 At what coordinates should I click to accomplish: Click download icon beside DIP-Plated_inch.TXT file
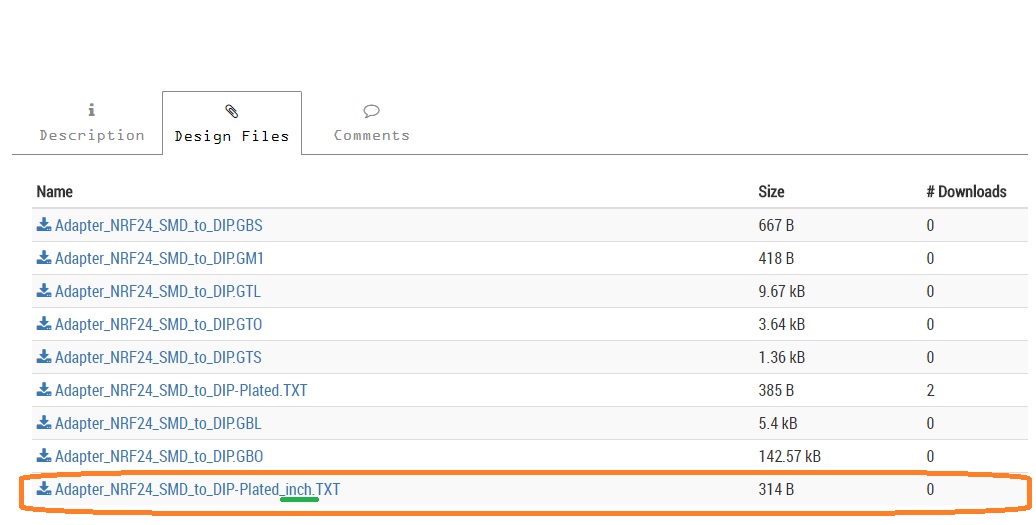tap(44, 489)
